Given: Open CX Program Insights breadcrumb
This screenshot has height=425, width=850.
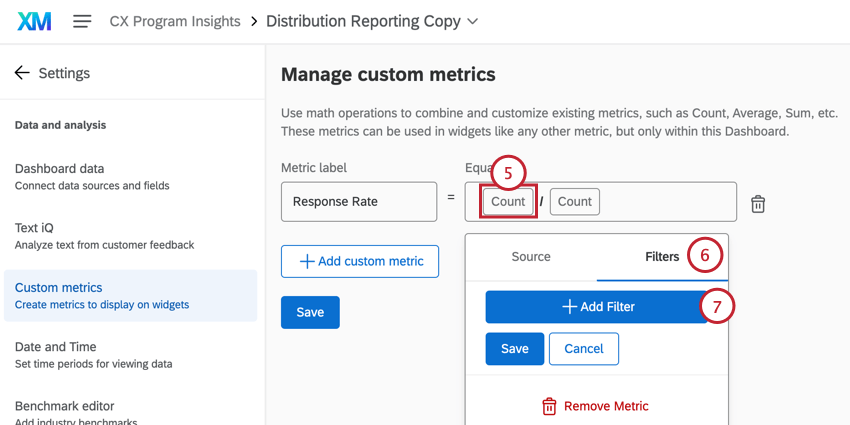Looking at the screenshot, I should (175, 21).
